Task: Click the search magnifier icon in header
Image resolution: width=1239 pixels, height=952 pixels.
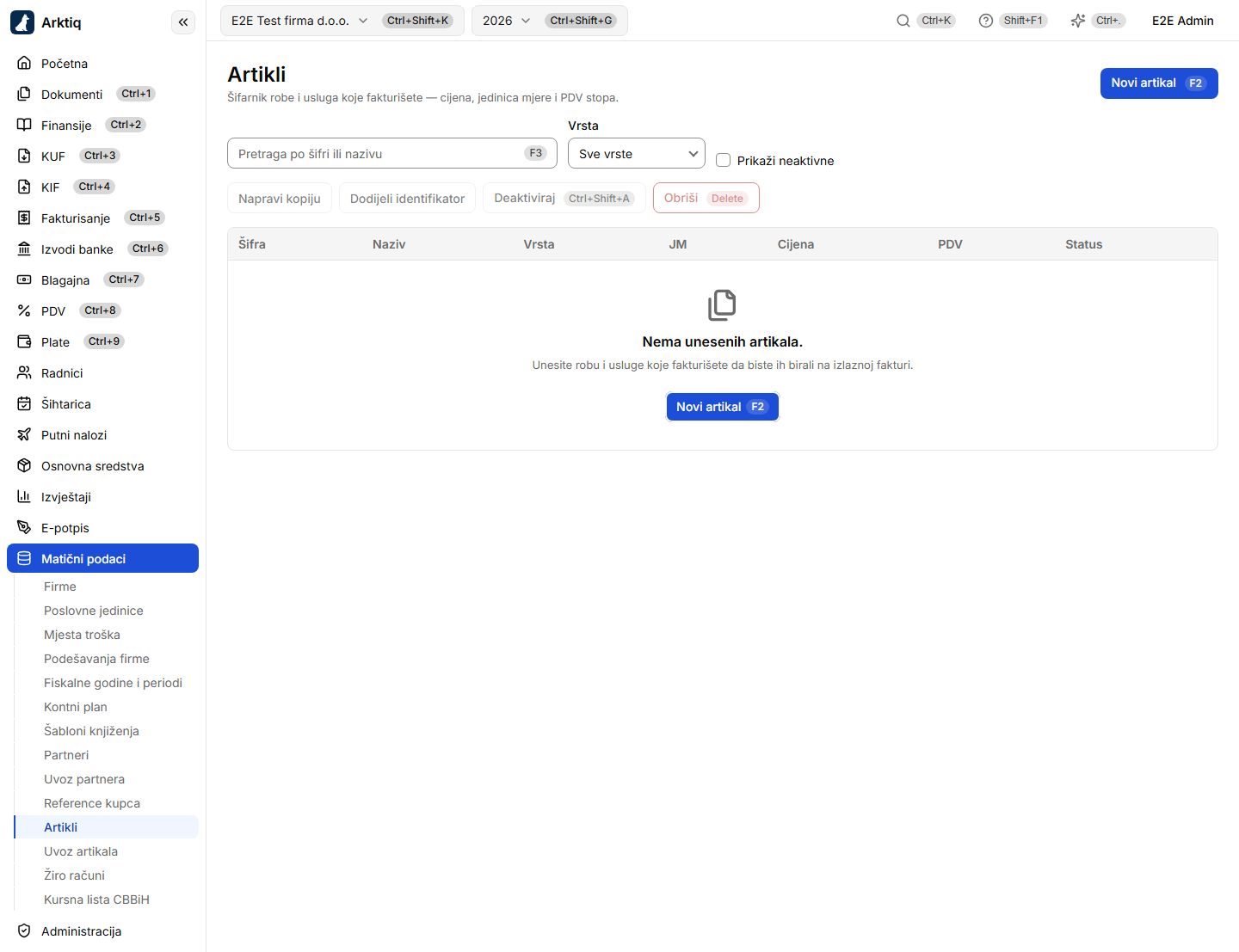Action: pos(903,21)
